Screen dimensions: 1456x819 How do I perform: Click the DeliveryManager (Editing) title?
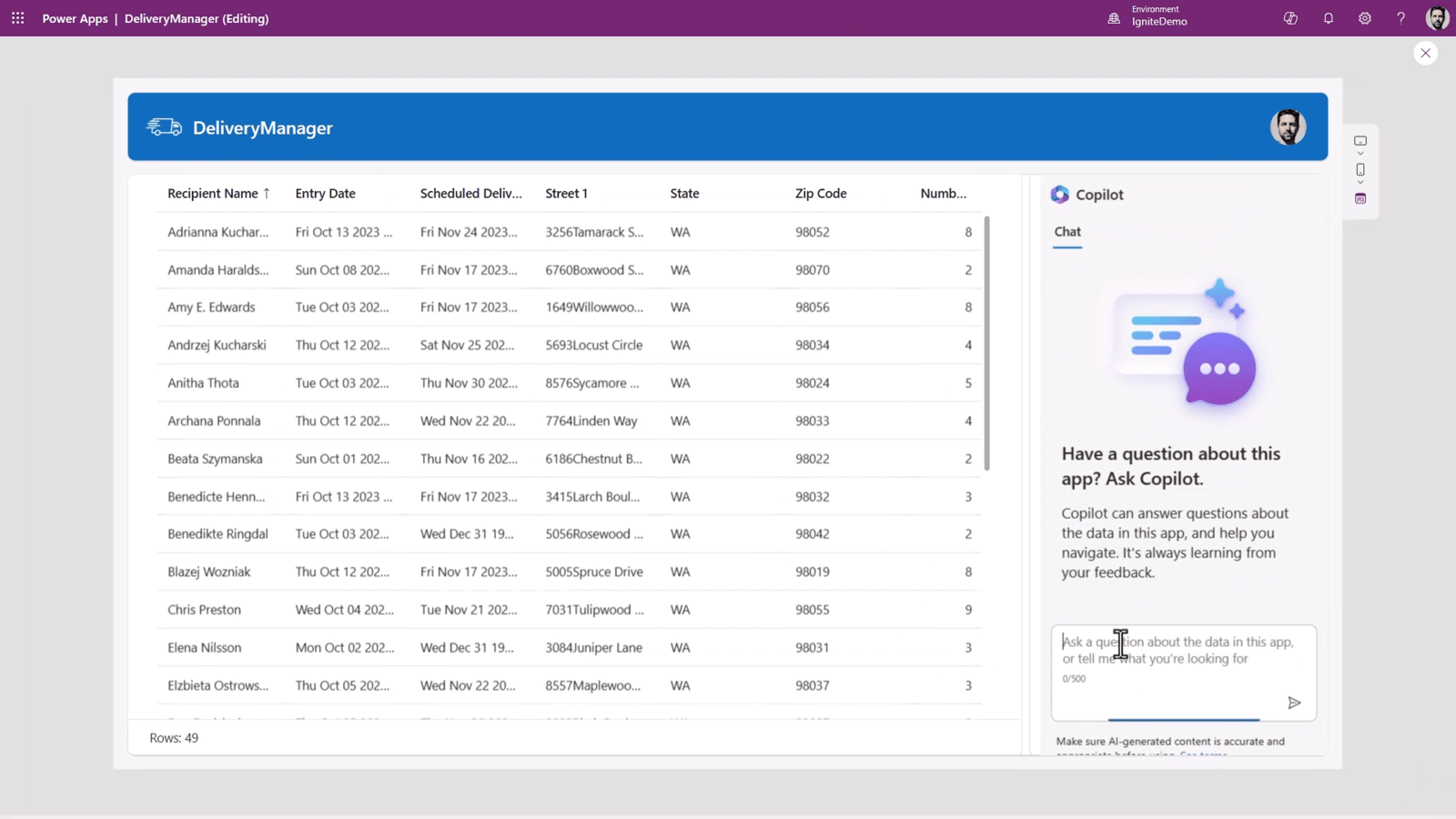pyautogui.click(x=197, y=18)
